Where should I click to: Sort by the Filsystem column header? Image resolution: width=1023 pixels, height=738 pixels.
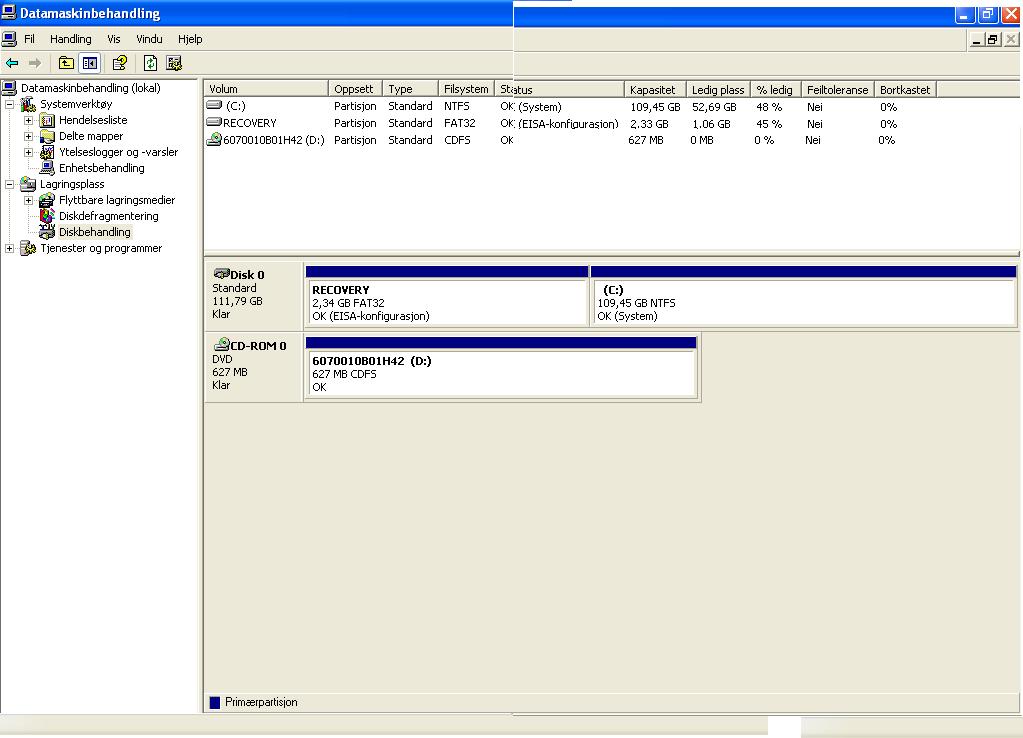point(465,89)
